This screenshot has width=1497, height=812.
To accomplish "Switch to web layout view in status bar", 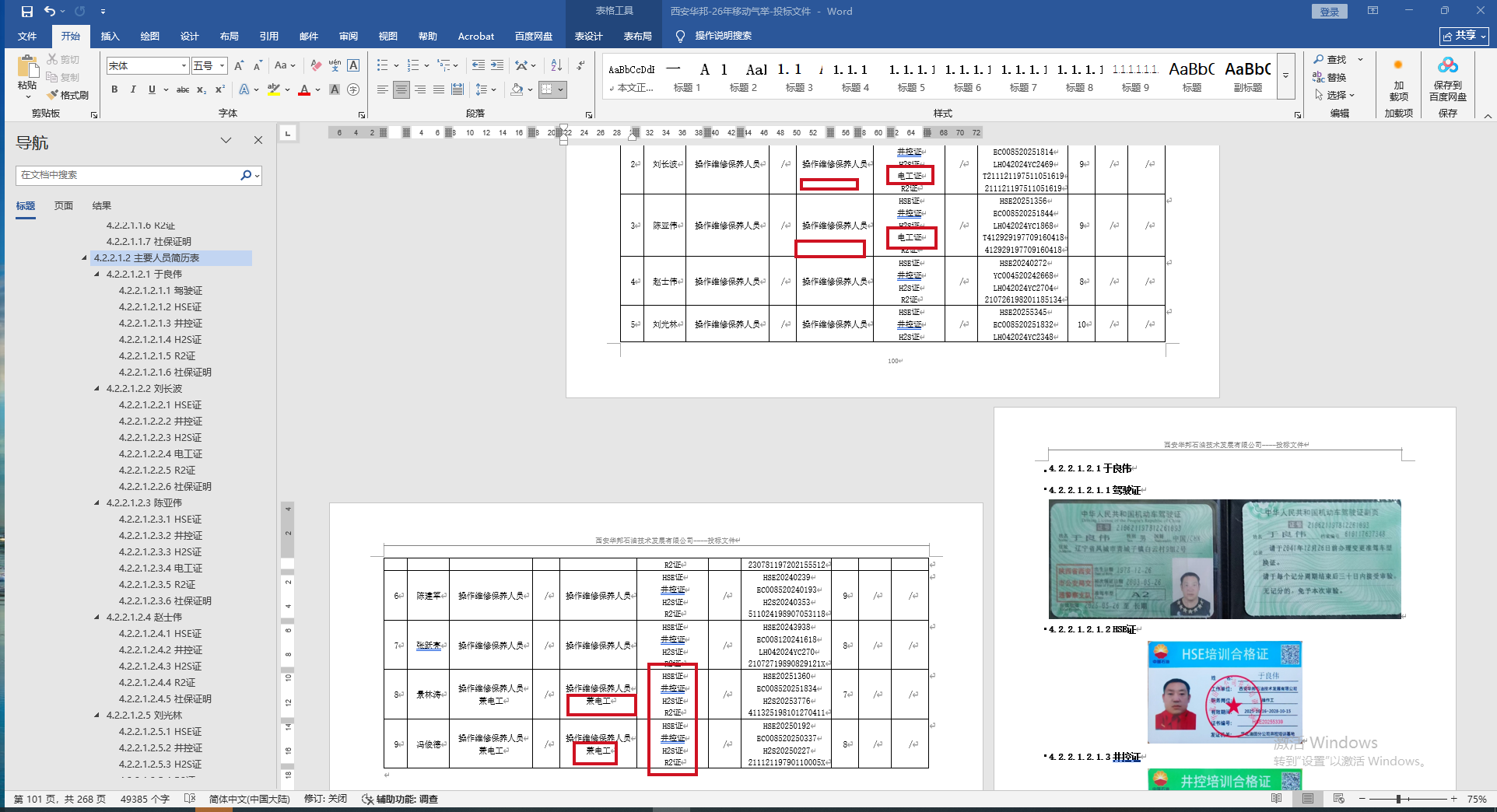I will coord(1338,799).
